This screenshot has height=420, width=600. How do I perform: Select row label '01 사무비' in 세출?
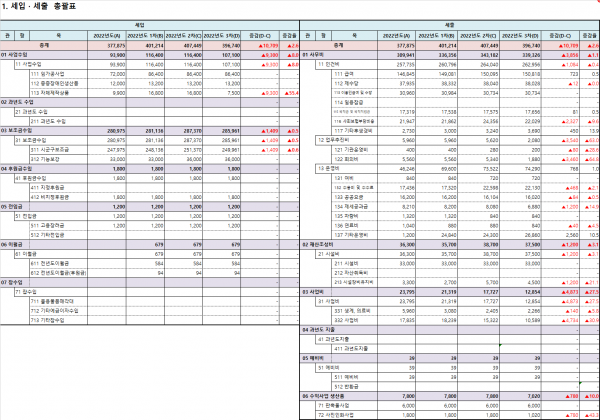pos(313,55)
